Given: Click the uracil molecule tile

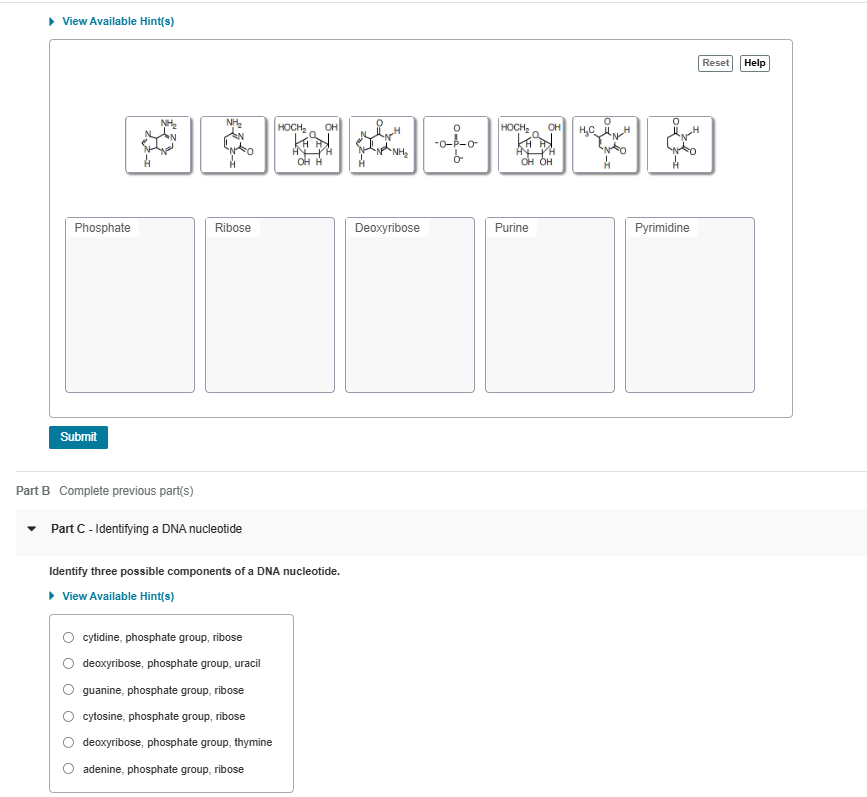Looking at the screenshot, I should point(680,145).
